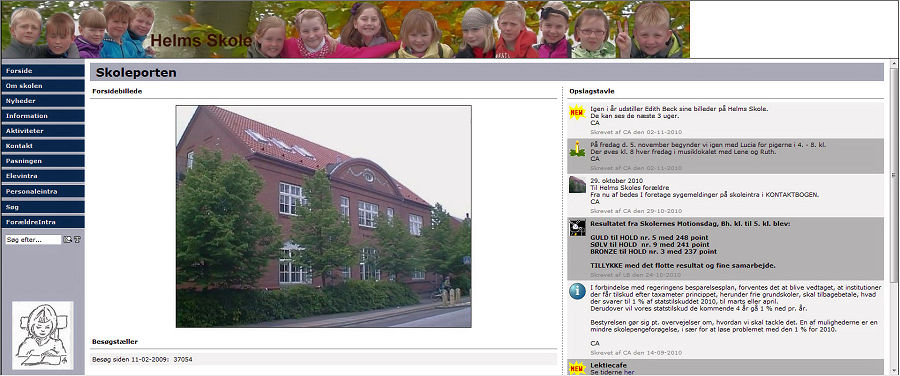Click the advanced search icon next to magnifier
900x376 pixels.
click(x=77, y=239)
